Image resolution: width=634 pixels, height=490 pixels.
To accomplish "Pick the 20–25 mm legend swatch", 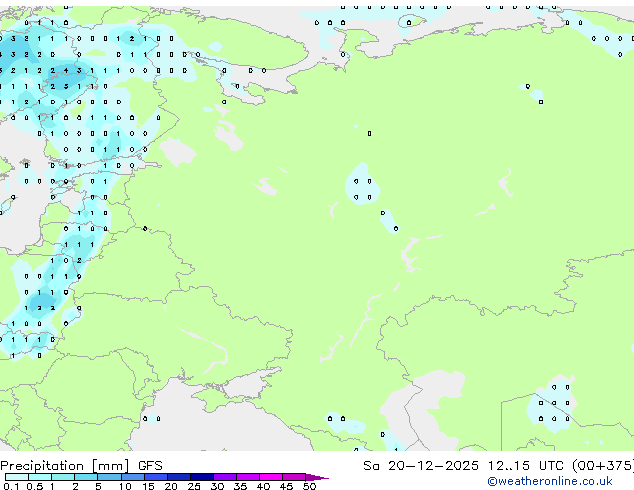I will [179, 477].
